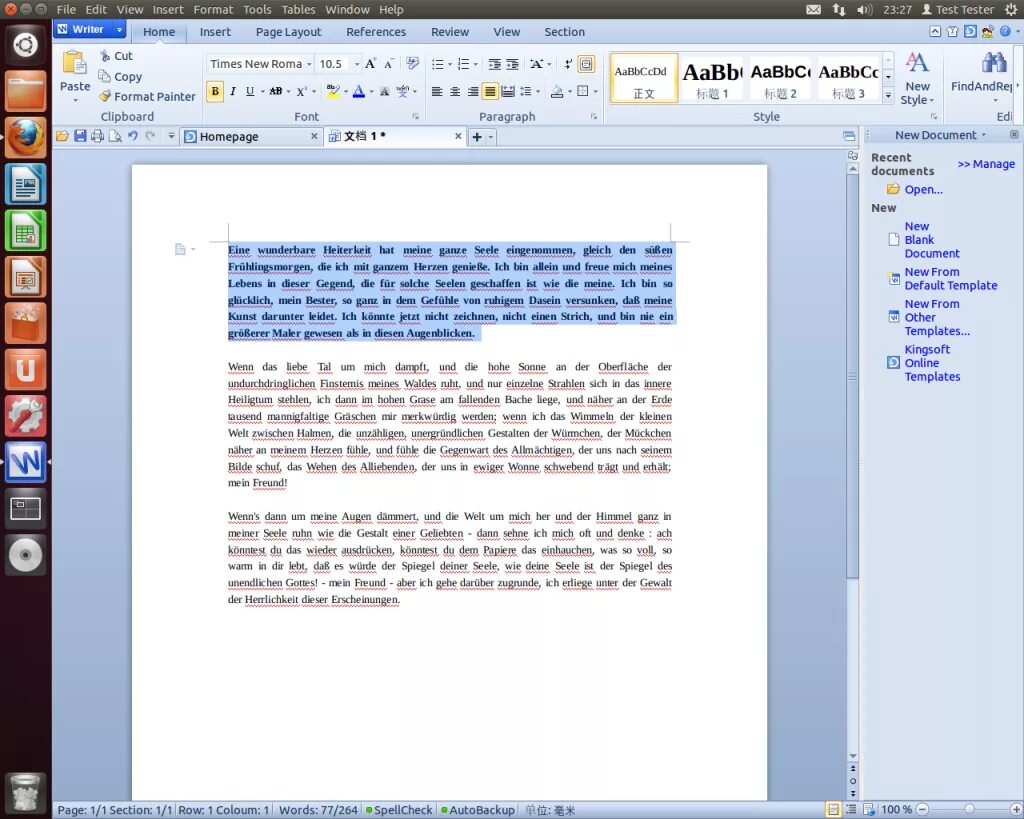Collapse the ribbon with the up-arrow icon
Viewport: 1024px width, 819px height.
(935, 31)
